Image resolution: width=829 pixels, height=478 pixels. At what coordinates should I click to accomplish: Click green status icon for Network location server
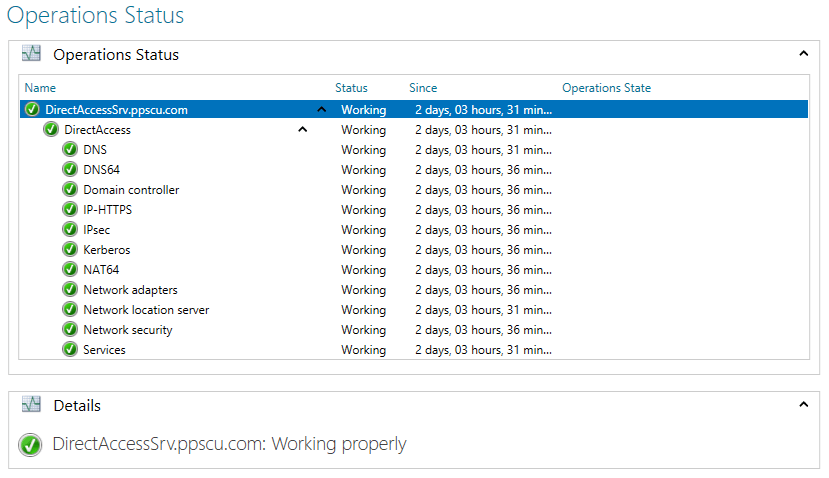(x=70, y=309)
